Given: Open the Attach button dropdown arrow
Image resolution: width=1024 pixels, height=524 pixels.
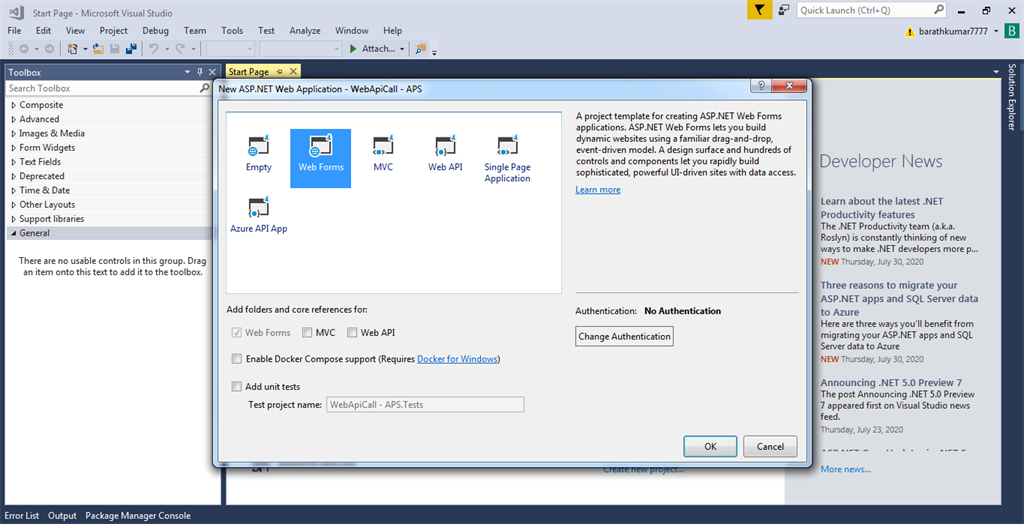Looking at the screenshot, I should point(402,48).
